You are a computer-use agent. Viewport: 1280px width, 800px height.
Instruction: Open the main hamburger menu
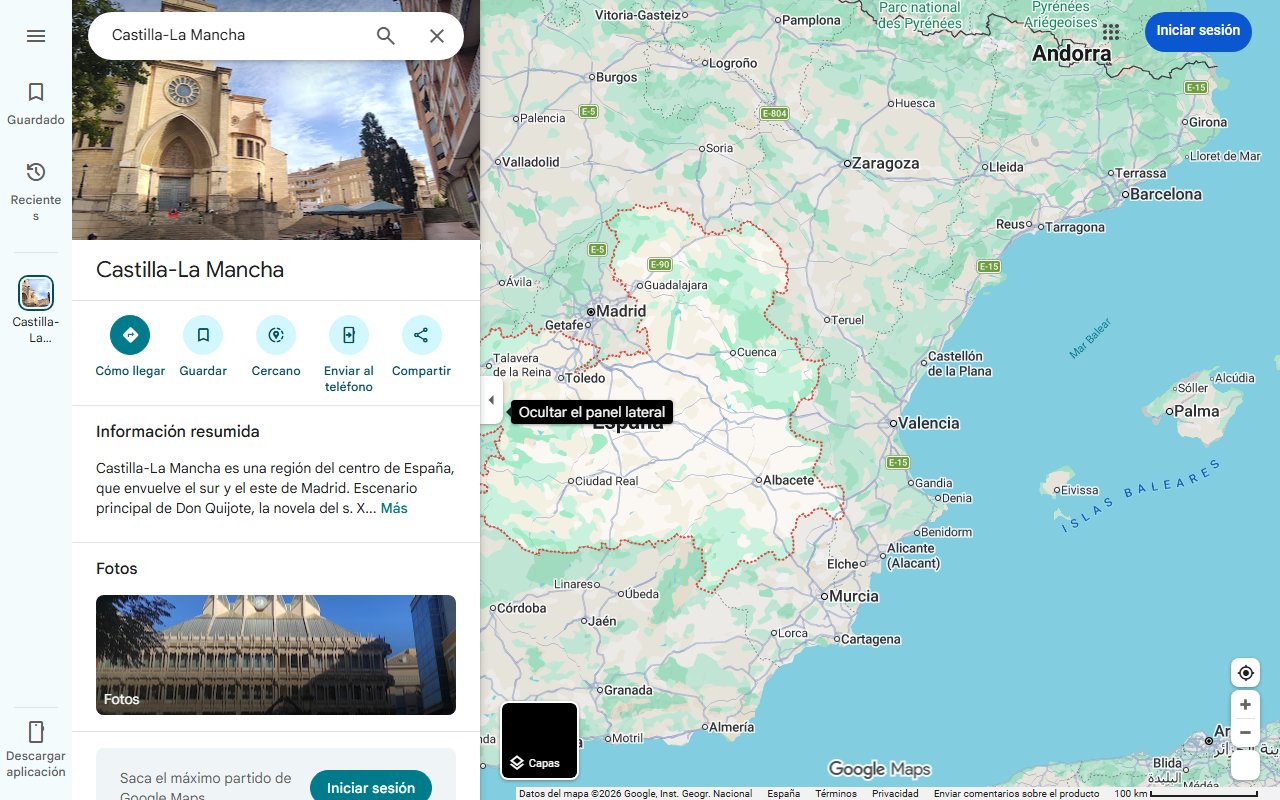click(36, 35)
